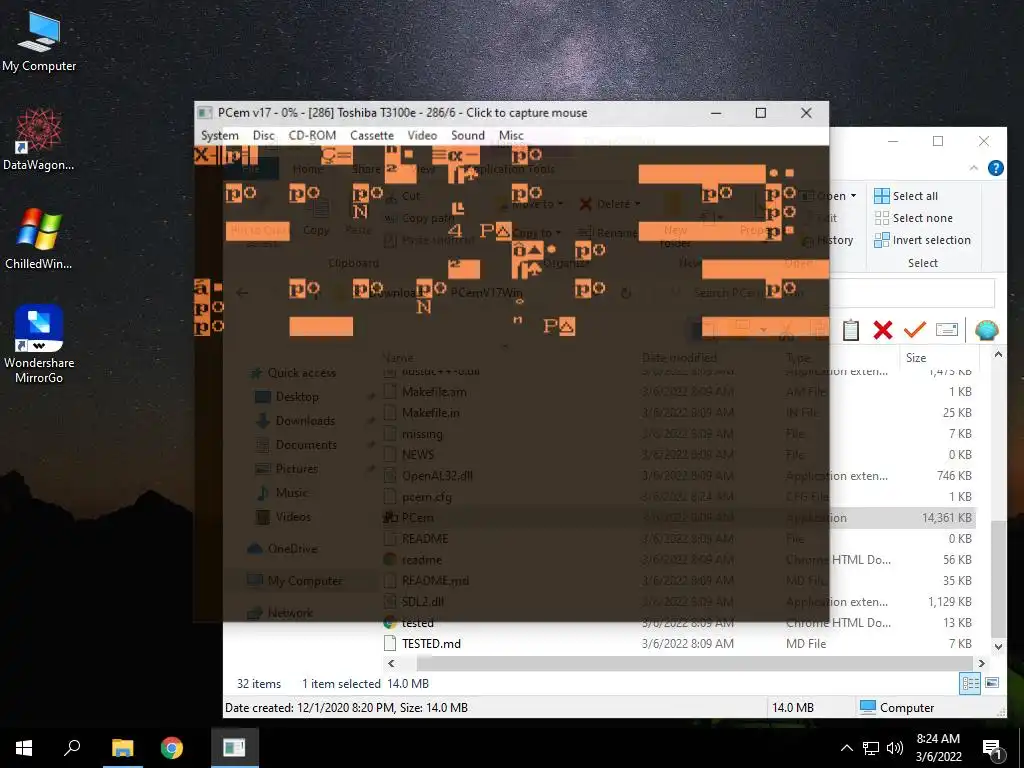Click file list scroll-up arrow
This screenshot has width=1024, height=768.
[x=998, y=355]
